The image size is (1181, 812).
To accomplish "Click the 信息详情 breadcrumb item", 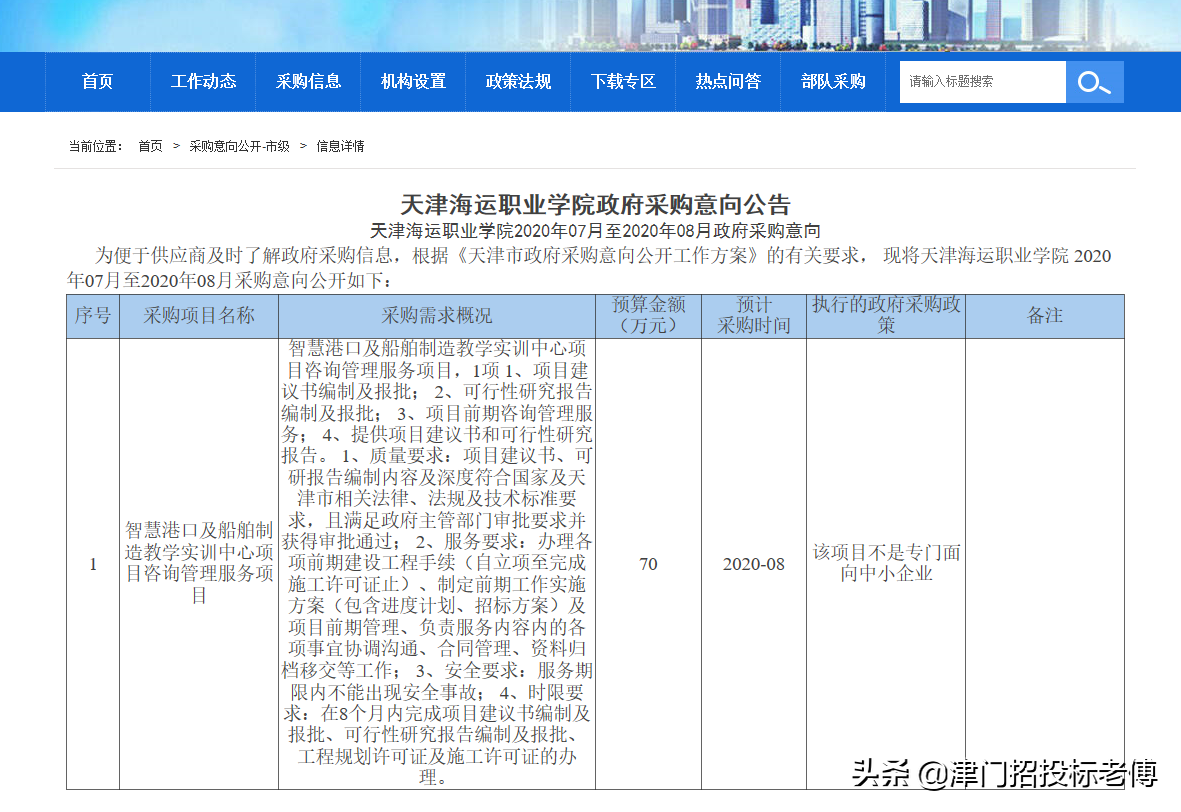I will (341, 145).
